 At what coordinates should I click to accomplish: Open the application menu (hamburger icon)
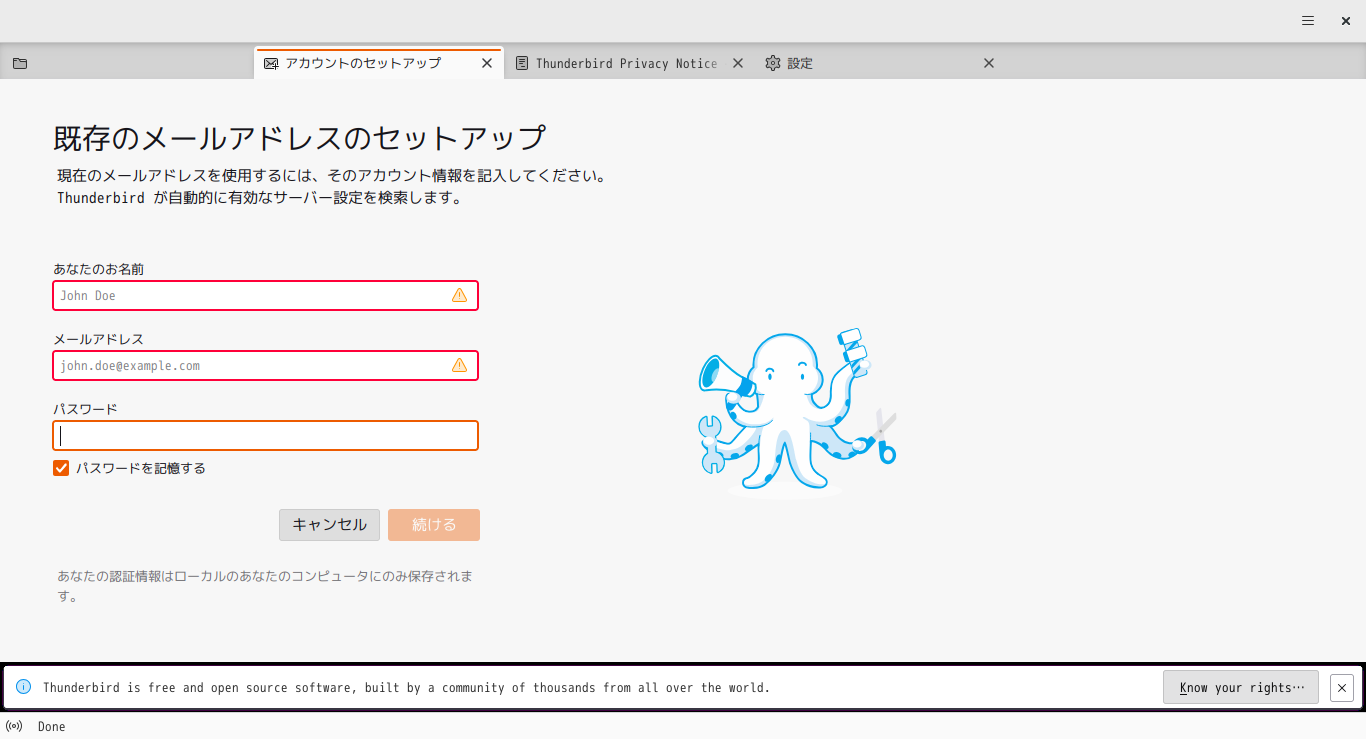pyautogui.click(x=1307, y=20)
